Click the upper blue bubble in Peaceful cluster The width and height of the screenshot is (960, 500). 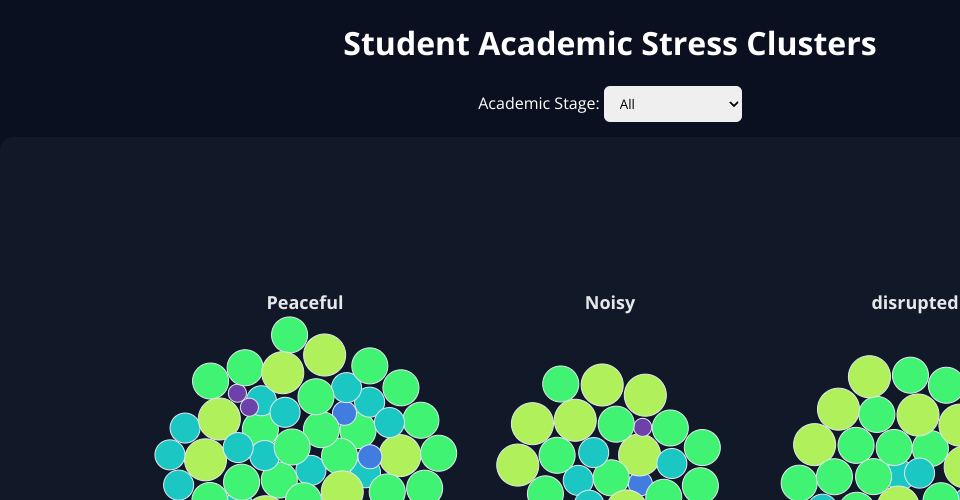coord(344,413)
